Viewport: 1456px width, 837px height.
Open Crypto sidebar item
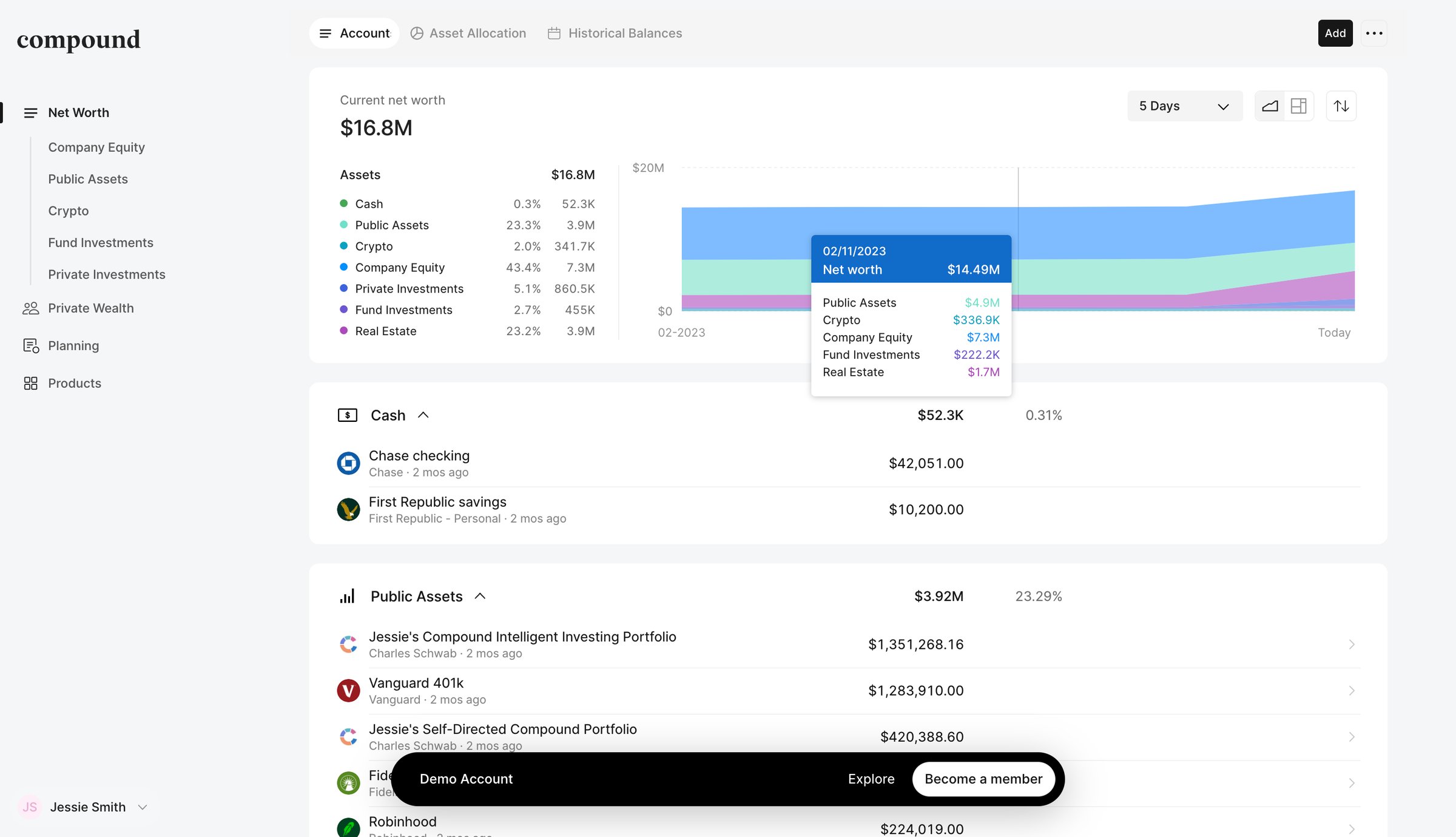[x=69, y=211]
